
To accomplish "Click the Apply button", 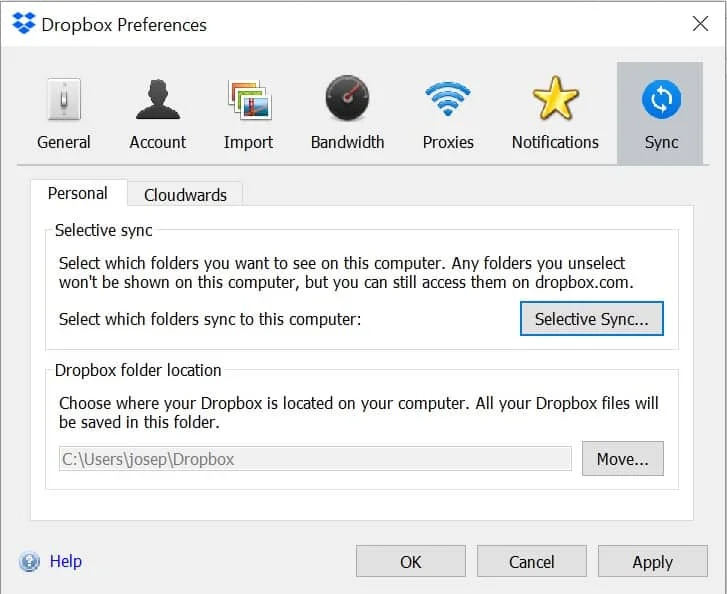I will click(653, 562).
